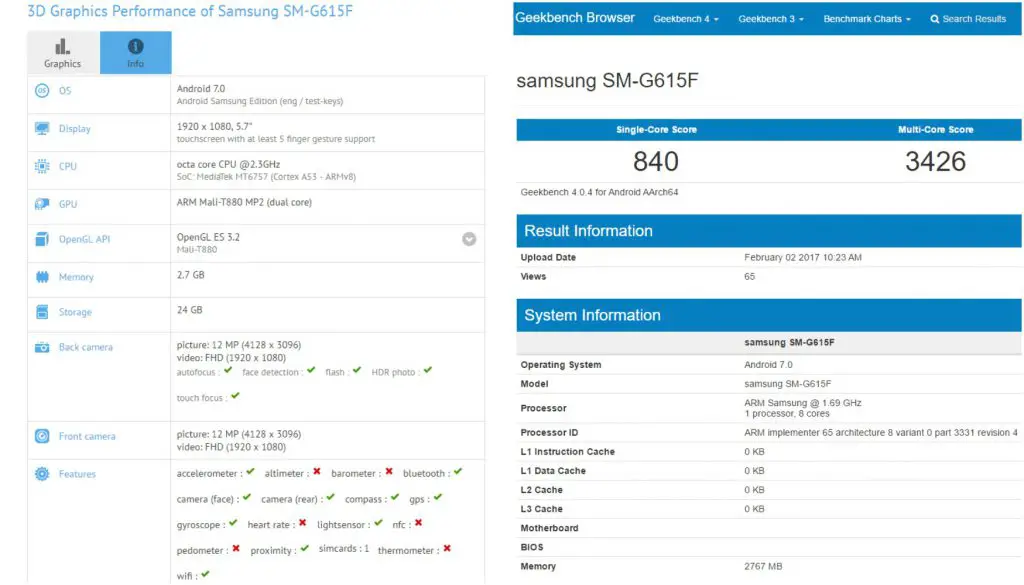This screenshot has height=585, width=1024.
Task: Click the proximity check mark
Action: [x=304, y=548]
